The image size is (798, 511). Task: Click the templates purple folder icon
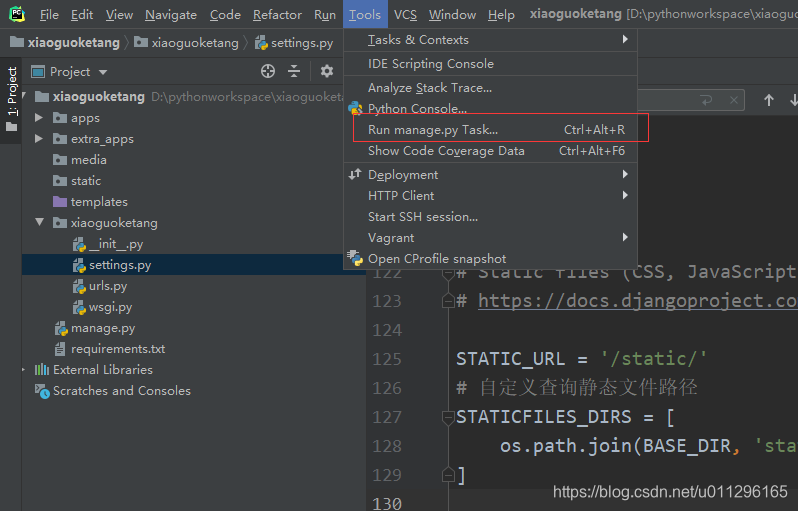pos(60,202)
